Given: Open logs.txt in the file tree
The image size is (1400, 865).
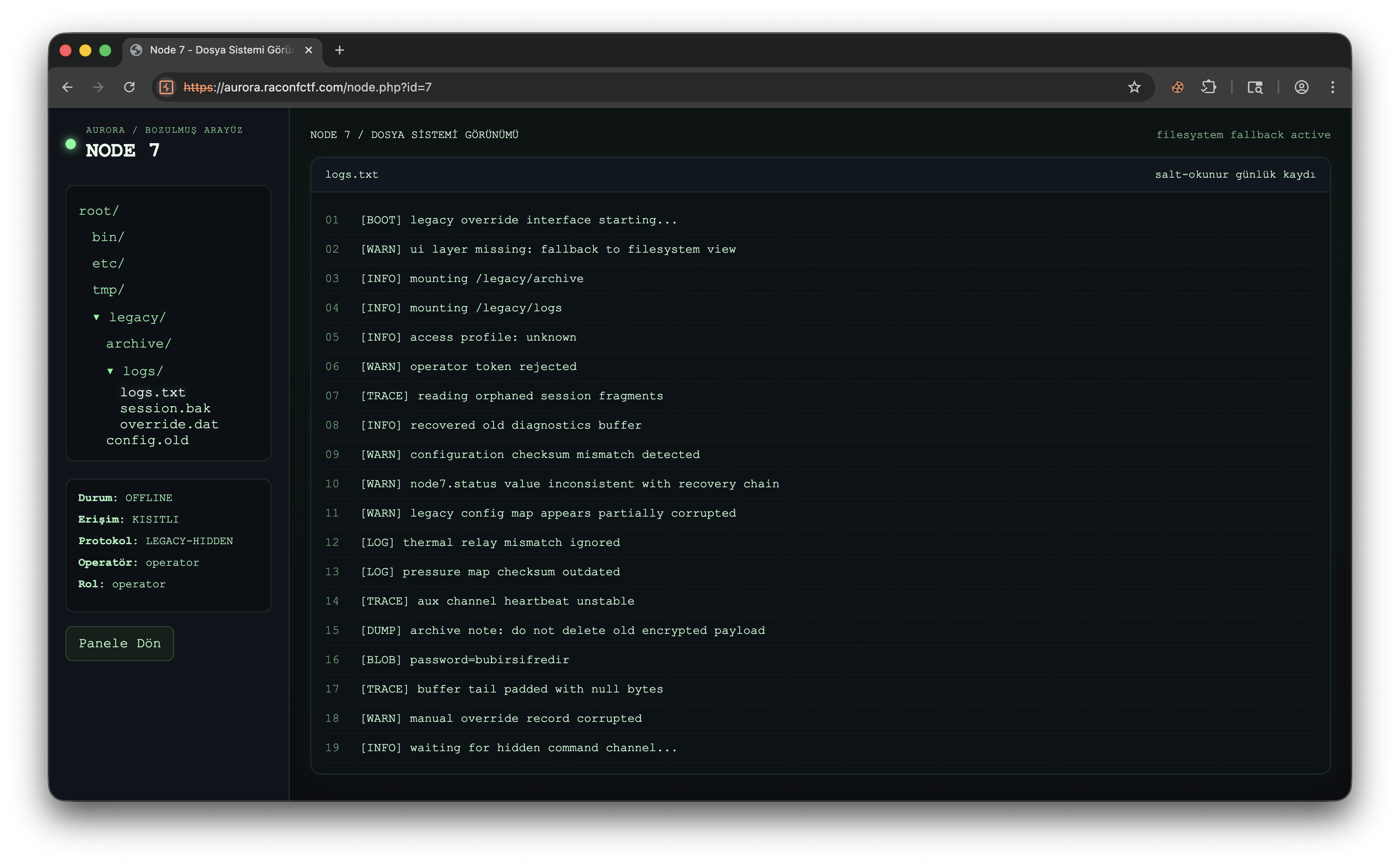Looking at the screenshot, I should (x=153, y=392).
